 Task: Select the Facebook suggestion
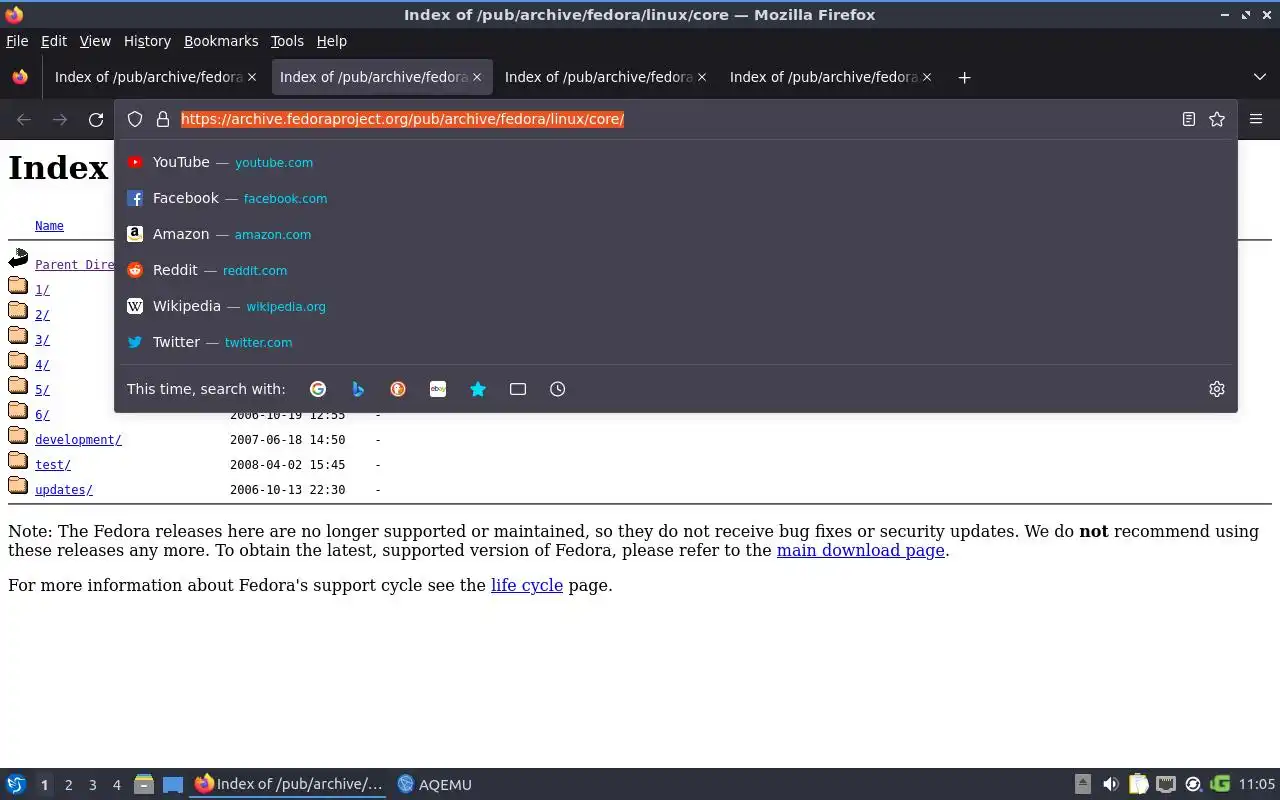pyautogui.click(x=676, y=198)
